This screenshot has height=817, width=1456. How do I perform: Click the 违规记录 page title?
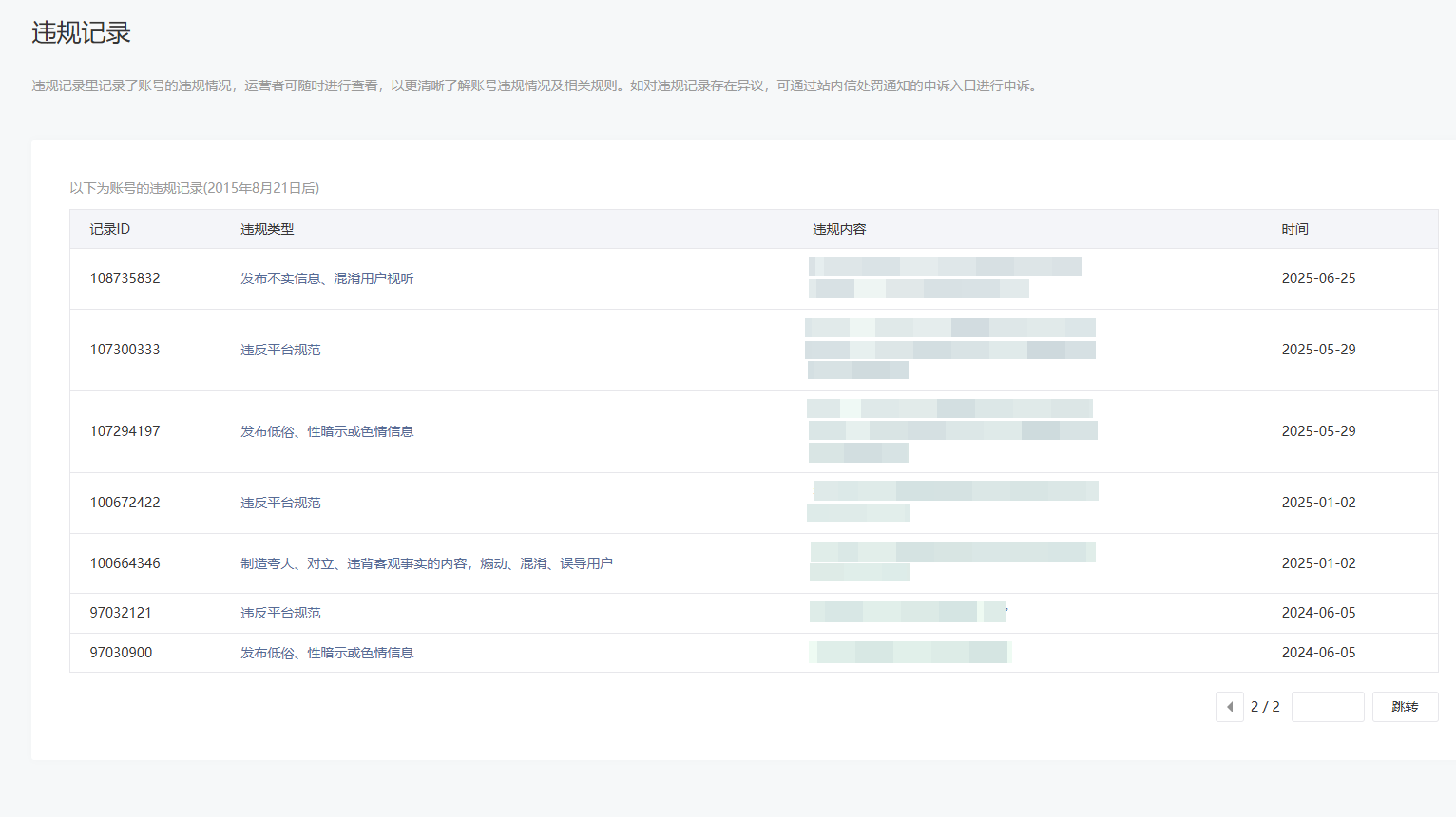[x=81, y=33]
